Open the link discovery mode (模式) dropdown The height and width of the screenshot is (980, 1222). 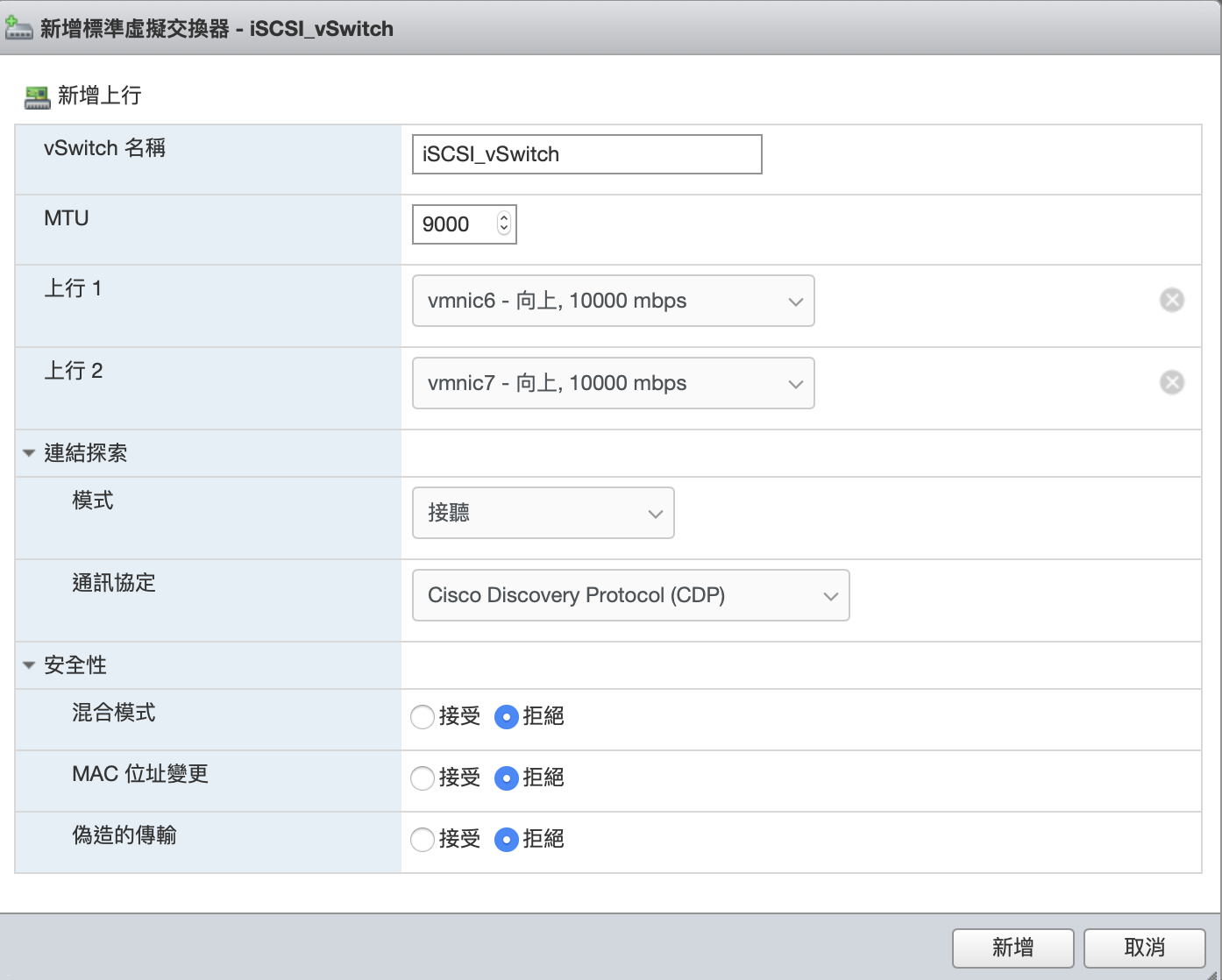click(543, 513)
